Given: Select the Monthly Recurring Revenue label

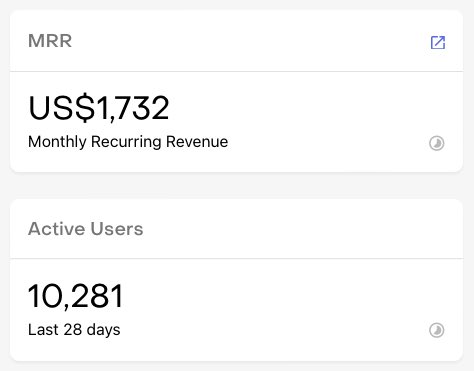Looking at the screenshot, I should [128, 142].
